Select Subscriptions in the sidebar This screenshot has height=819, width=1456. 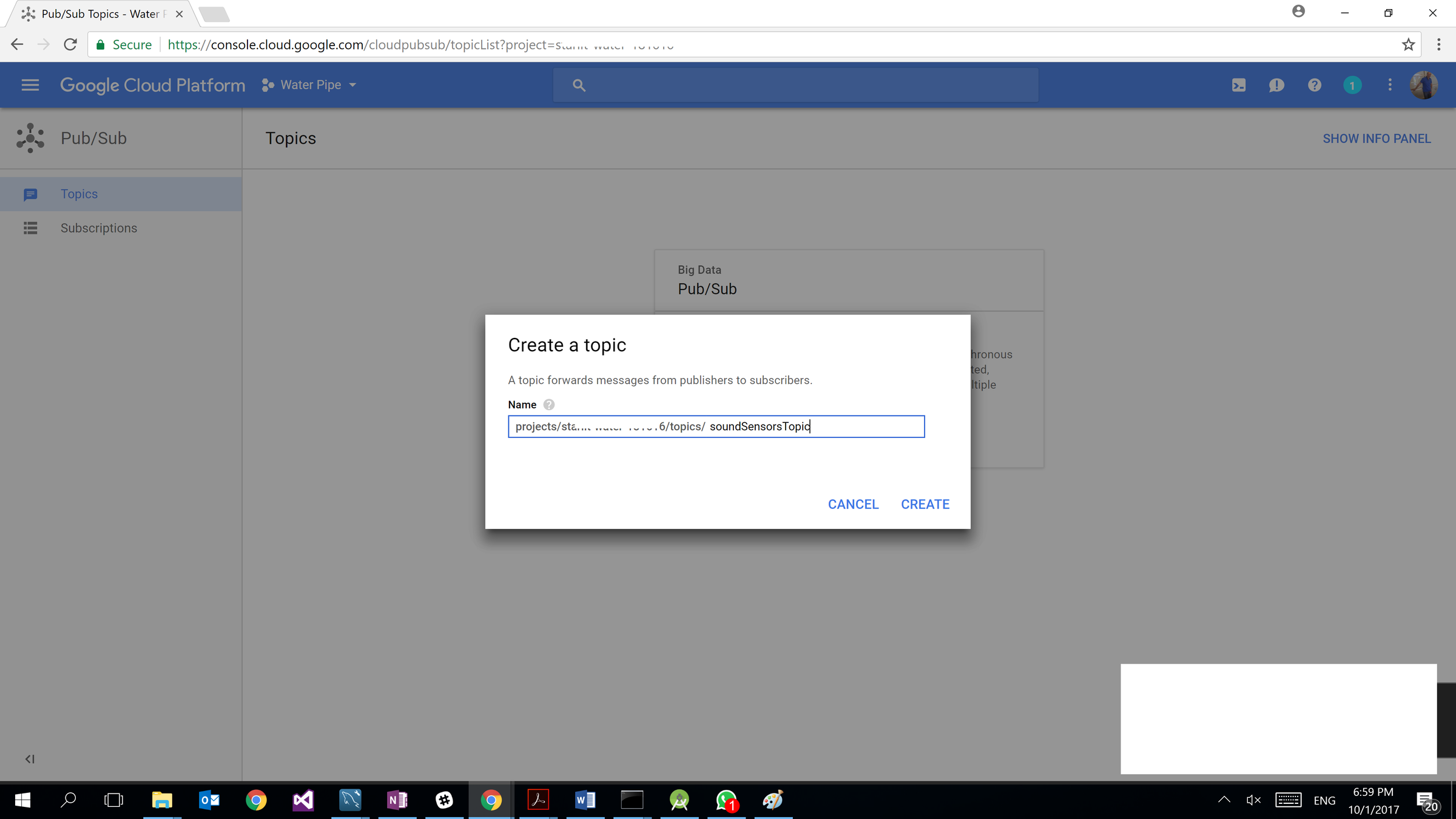pos(98,228)
